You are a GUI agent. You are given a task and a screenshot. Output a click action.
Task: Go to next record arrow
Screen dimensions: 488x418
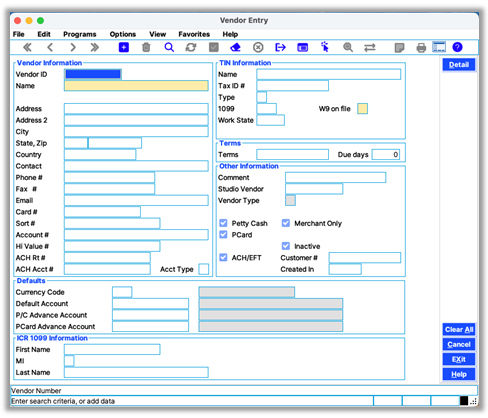pyautogui.click(x=73, y=47)
